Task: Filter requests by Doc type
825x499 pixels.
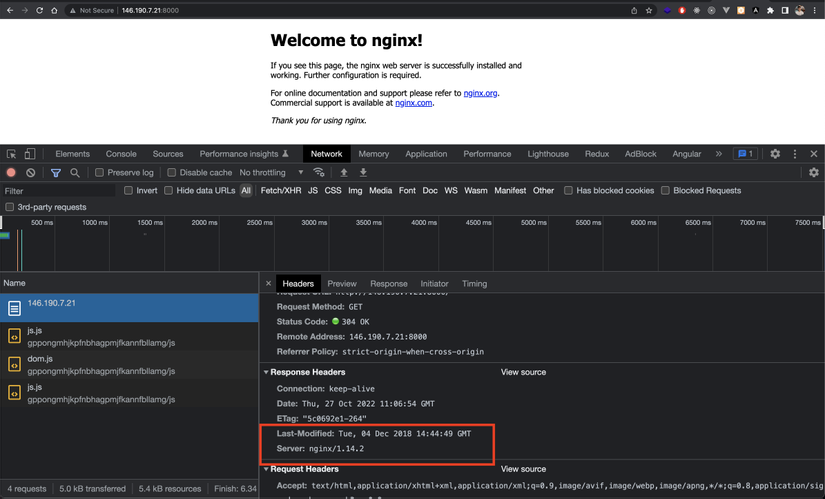Action: point(430,191)
